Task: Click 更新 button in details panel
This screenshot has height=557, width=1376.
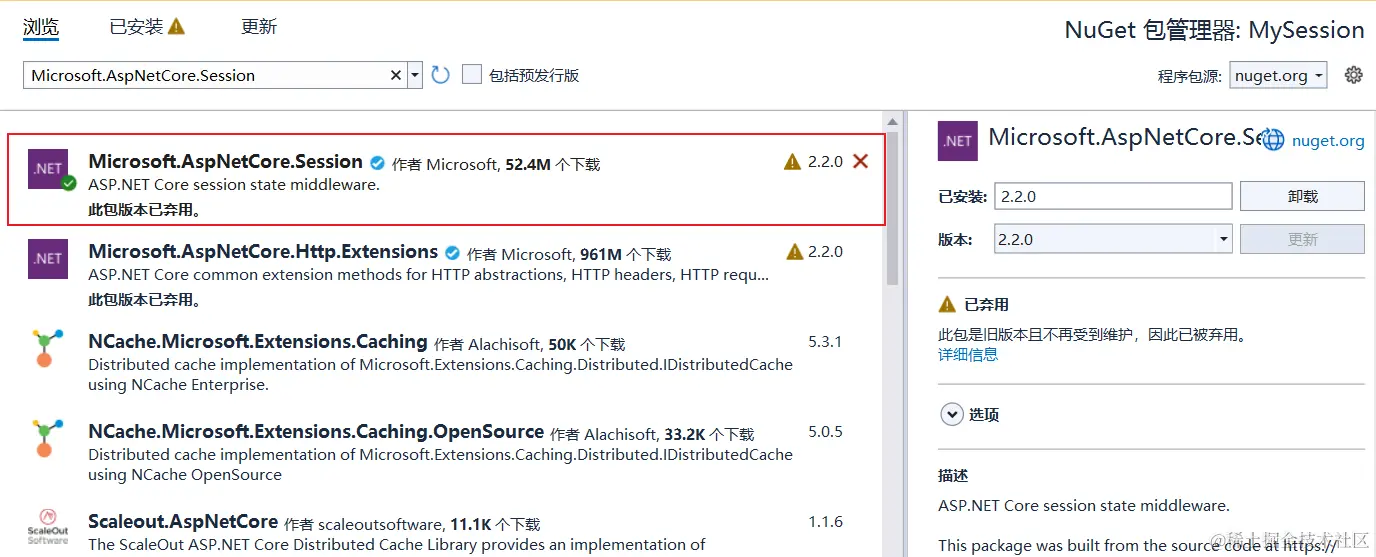Action: [x=1302, y=239]
